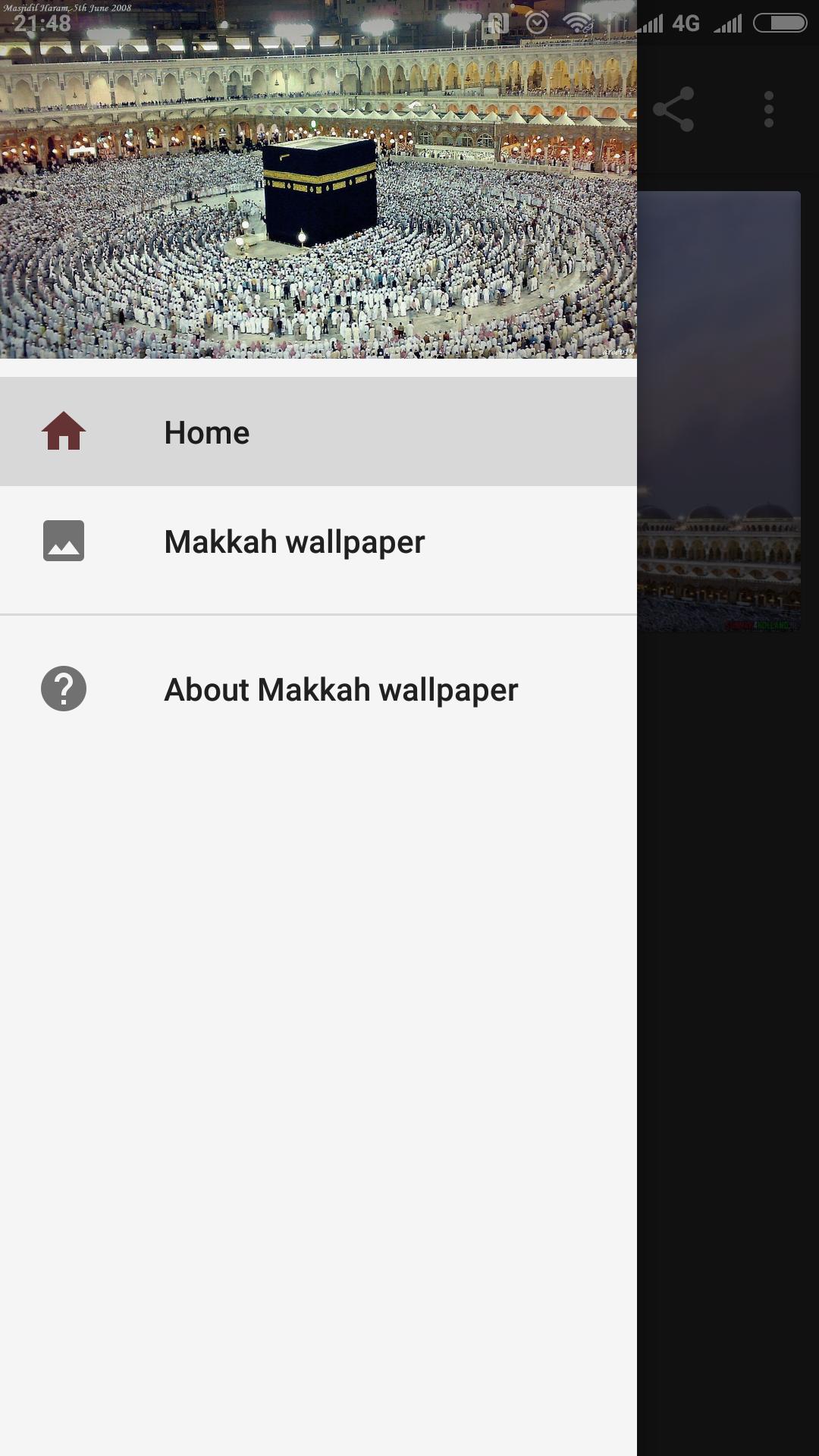Screen dimensions: 819x1456
Task: Tap the signal bars left of 4G
Action: pos(649,24)
